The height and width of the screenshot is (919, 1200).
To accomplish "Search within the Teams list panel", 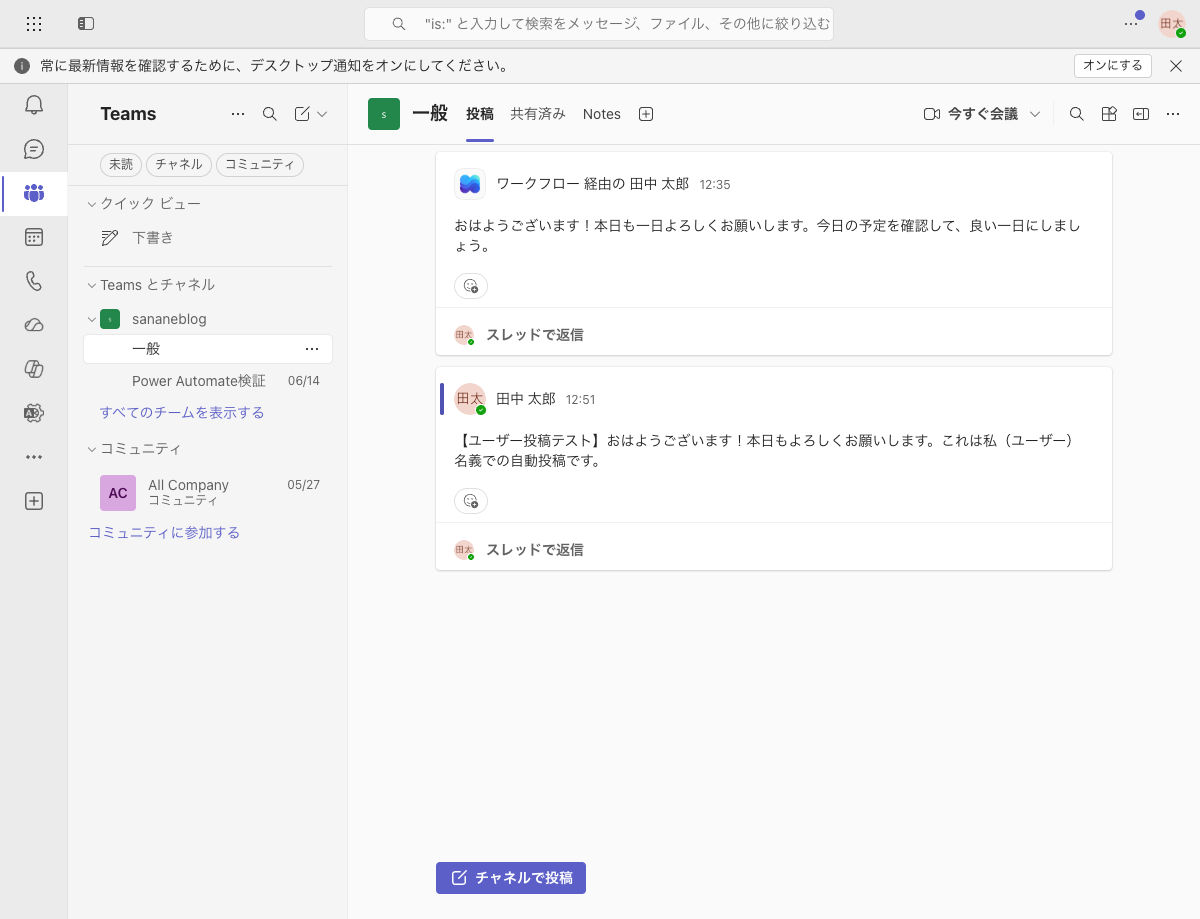I will click(270, 114).
